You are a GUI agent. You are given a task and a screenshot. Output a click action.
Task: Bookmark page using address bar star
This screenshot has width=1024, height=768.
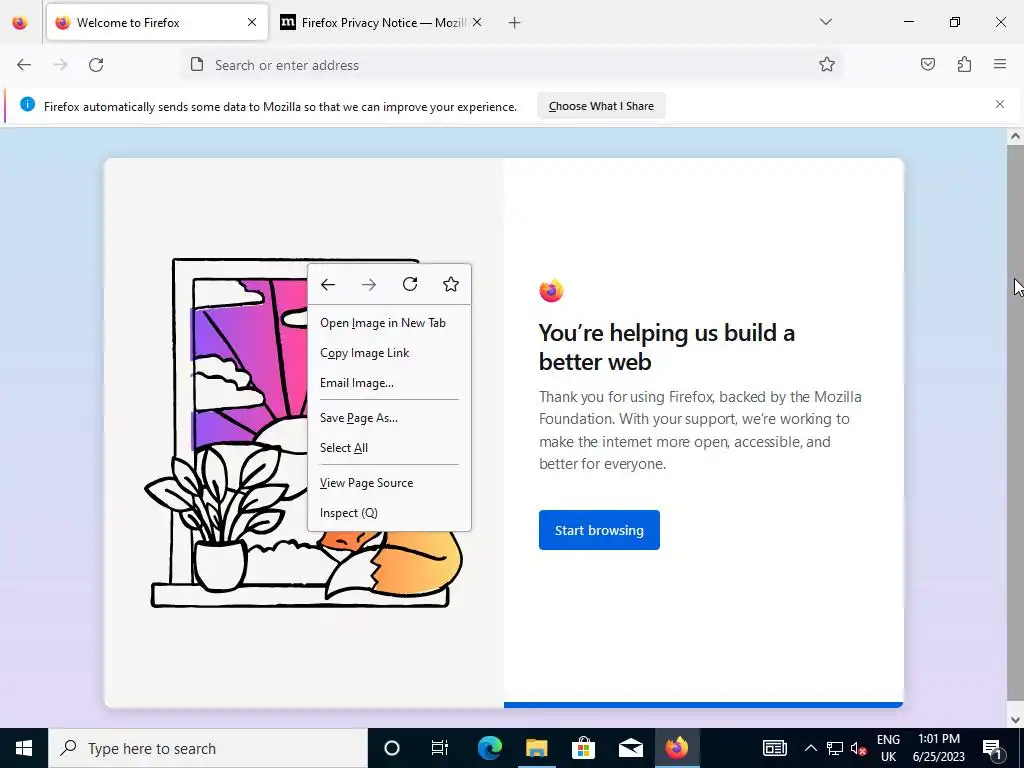(x=827, y=65)
